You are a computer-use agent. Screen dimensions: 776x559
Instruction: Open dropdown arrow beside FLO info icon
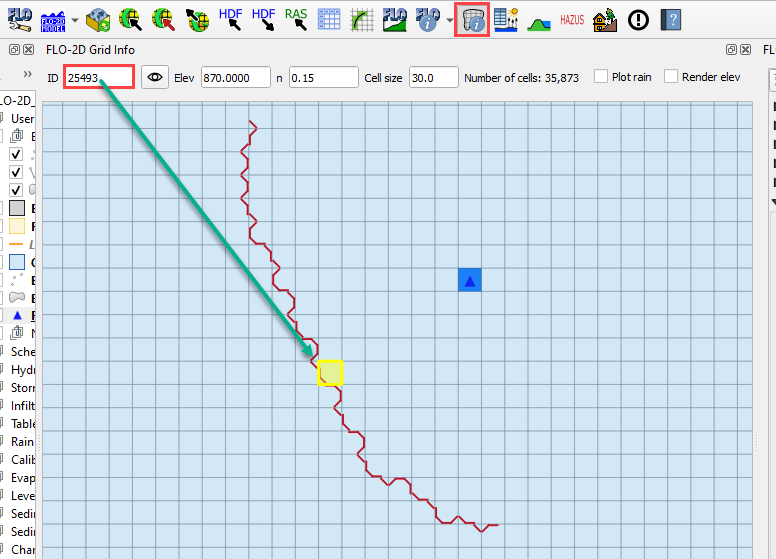(x=450, y=20)
